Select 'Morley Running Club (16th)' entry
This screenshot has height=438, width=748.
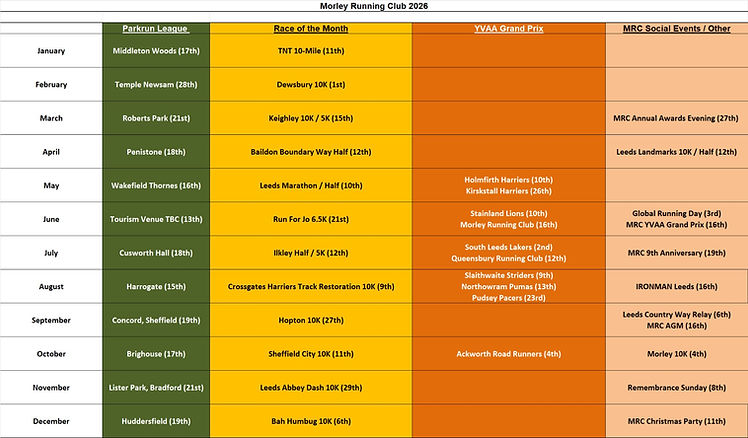tap(509, 225)
